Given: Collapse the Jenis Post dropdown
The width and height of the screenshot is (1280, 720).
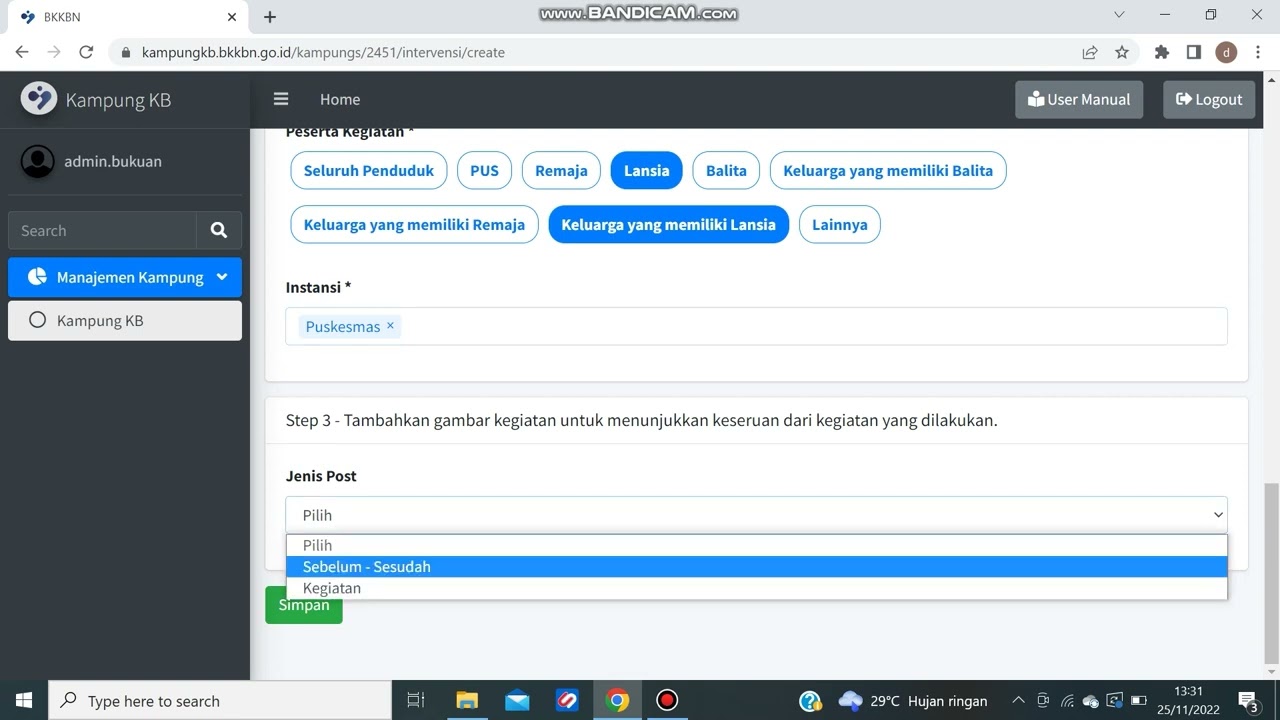Looking at the screenshot, I should tap(756, 515).
